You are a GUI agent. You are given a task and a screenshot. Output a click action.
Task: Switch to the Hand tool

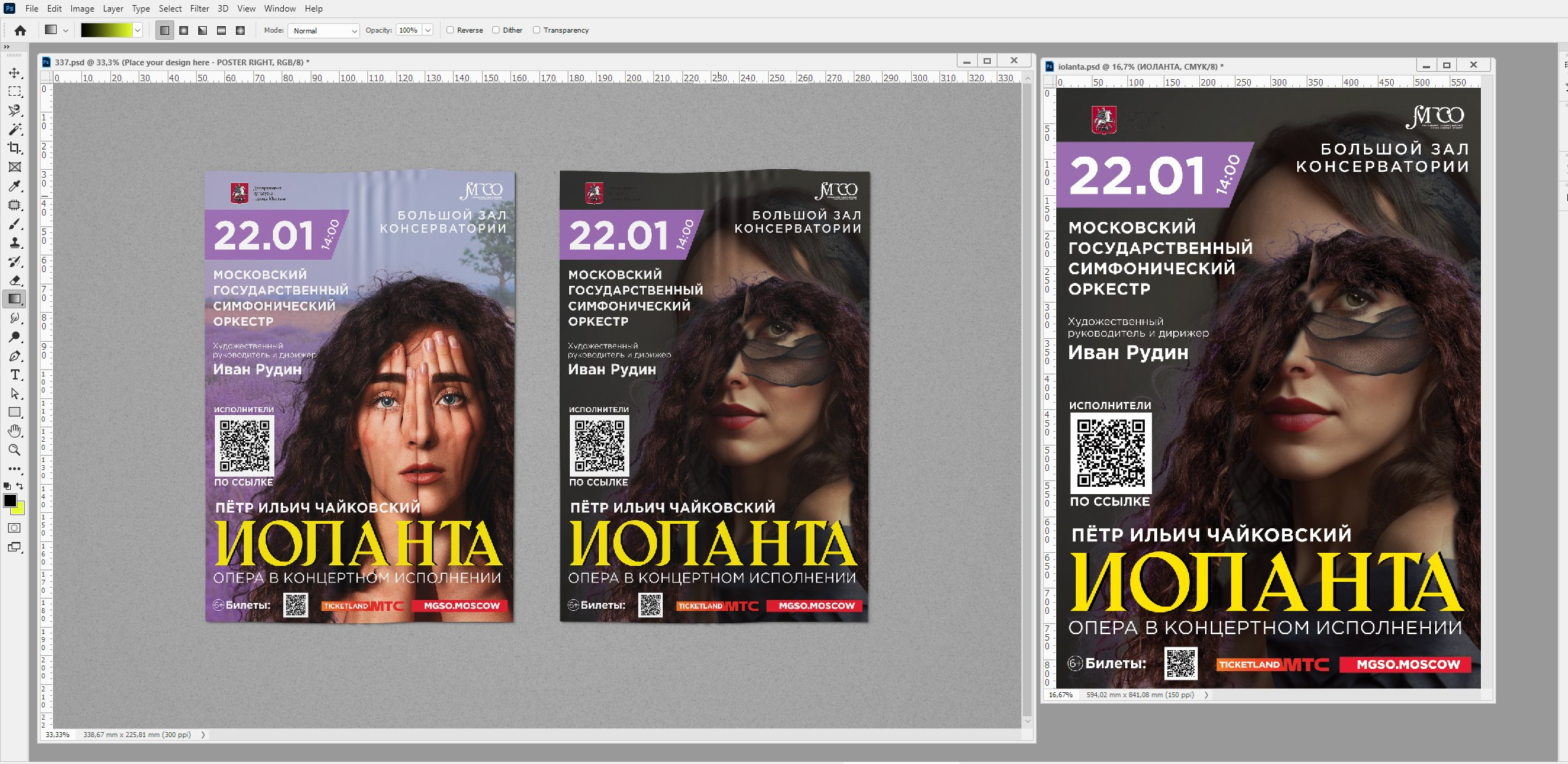coord(15,431)
